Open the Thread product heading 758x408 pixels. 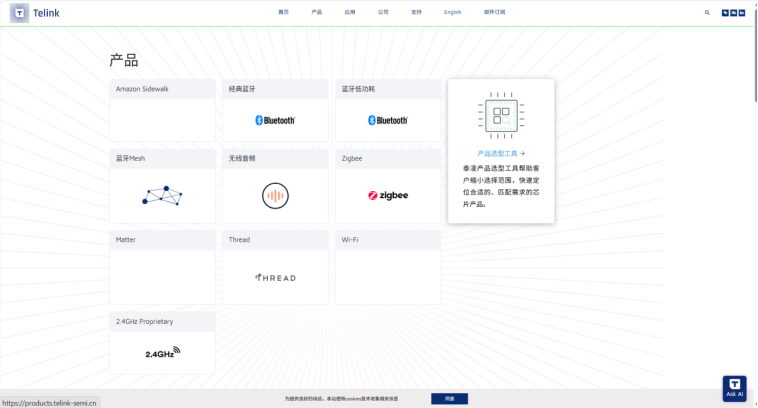[x=239, y=240]
